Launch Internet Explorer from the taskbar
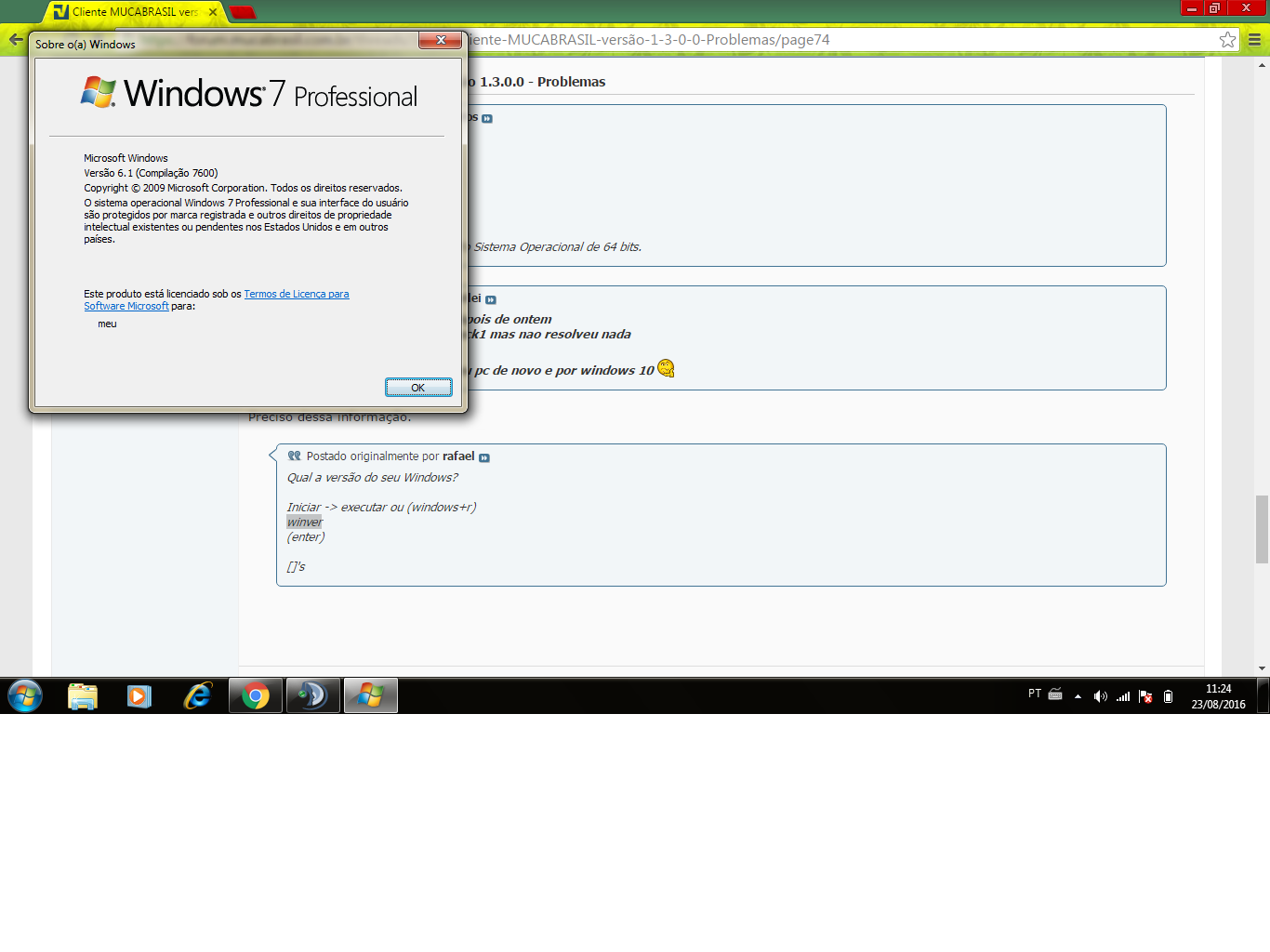Viewport: 1270px width, 952px height. (x=197, y=695)
